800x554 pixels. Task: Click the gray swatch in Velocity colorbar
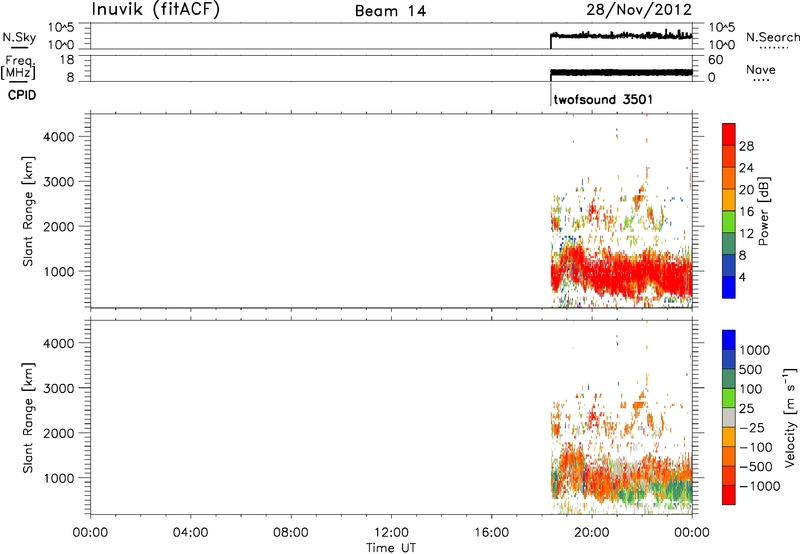click(x=729, y=417)
